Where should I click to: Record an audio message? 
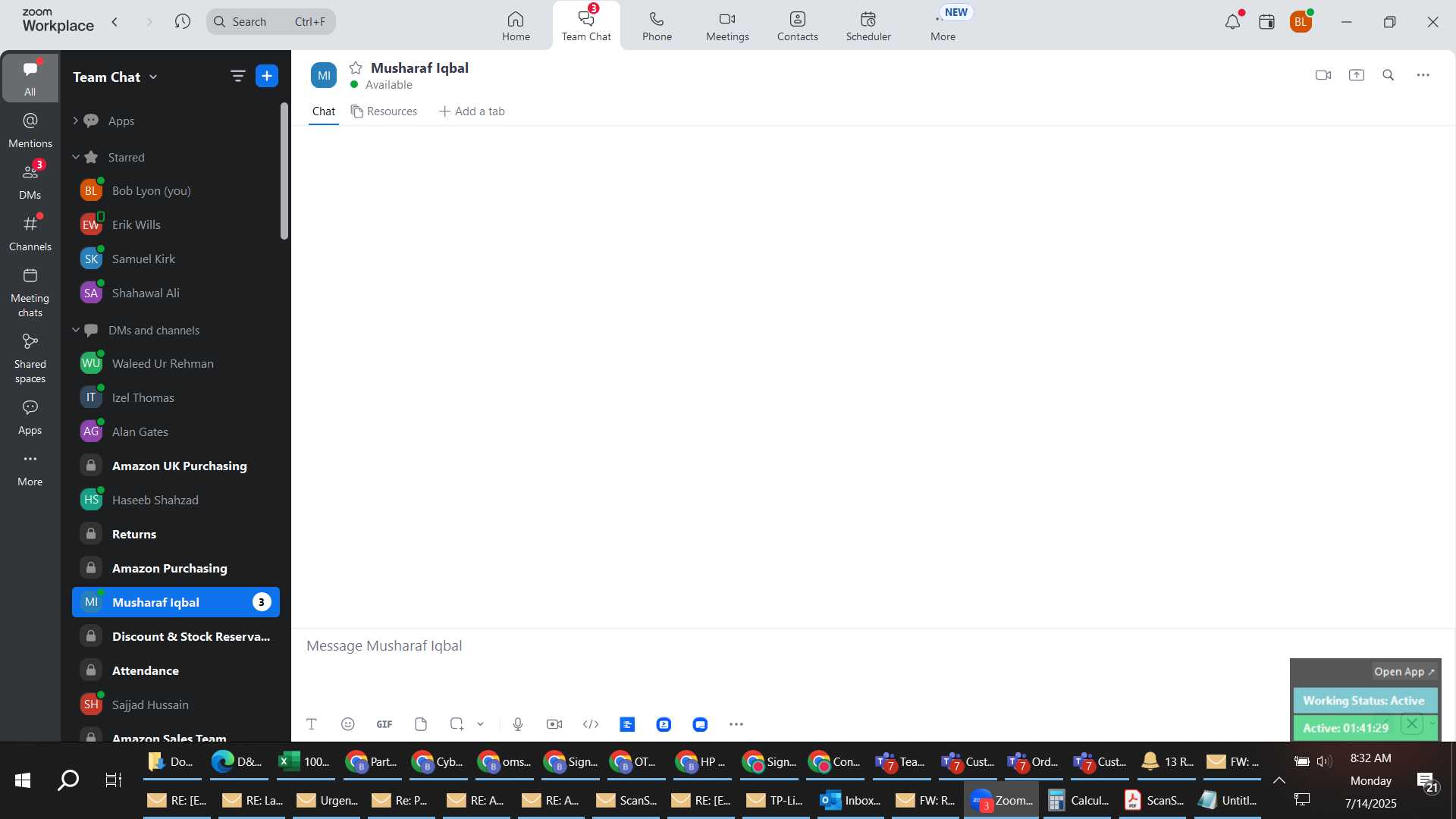[x=518, y=724]
